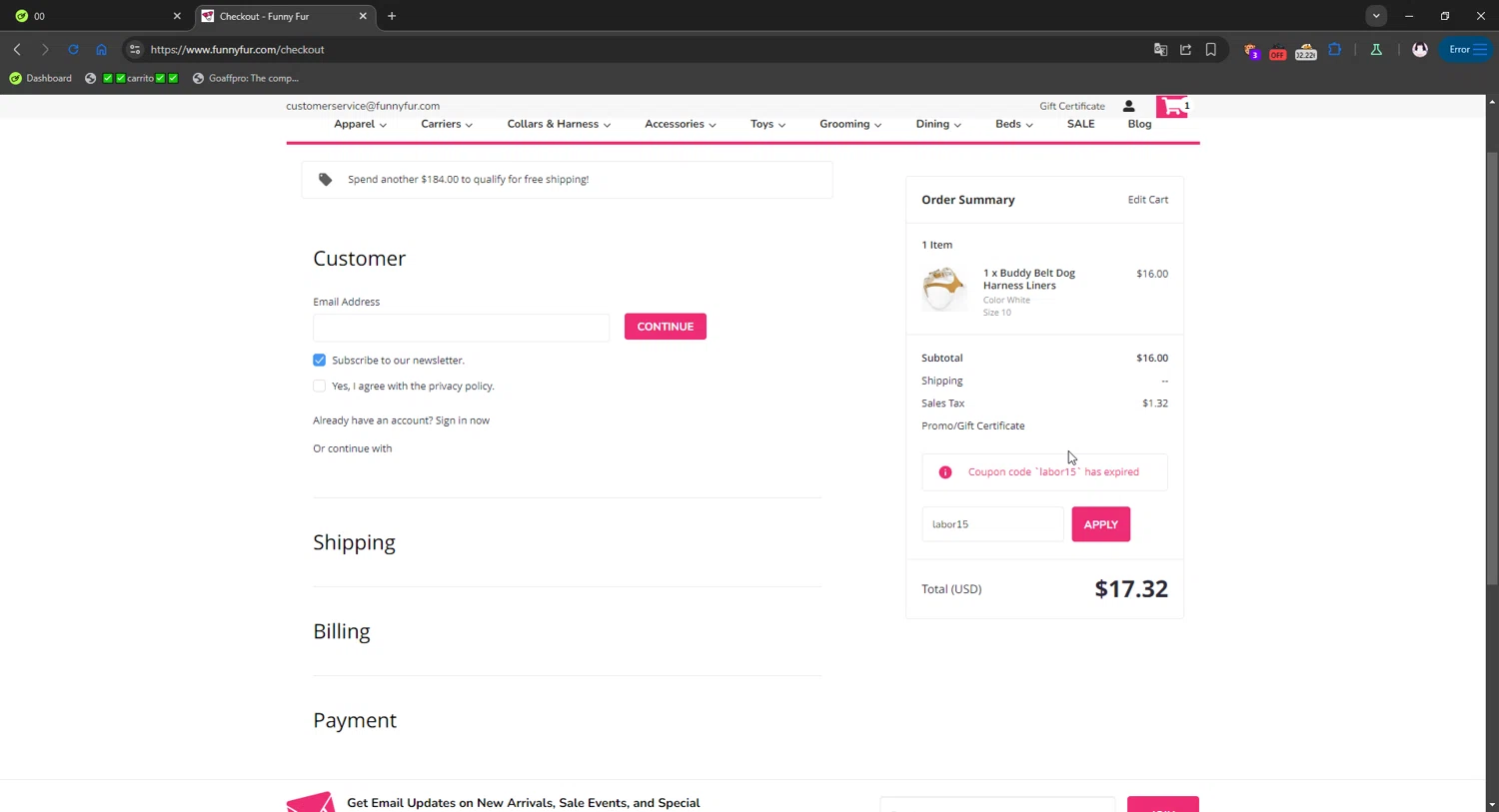
Task: Click the Billing section heading
Action: [x=342, y=631]
